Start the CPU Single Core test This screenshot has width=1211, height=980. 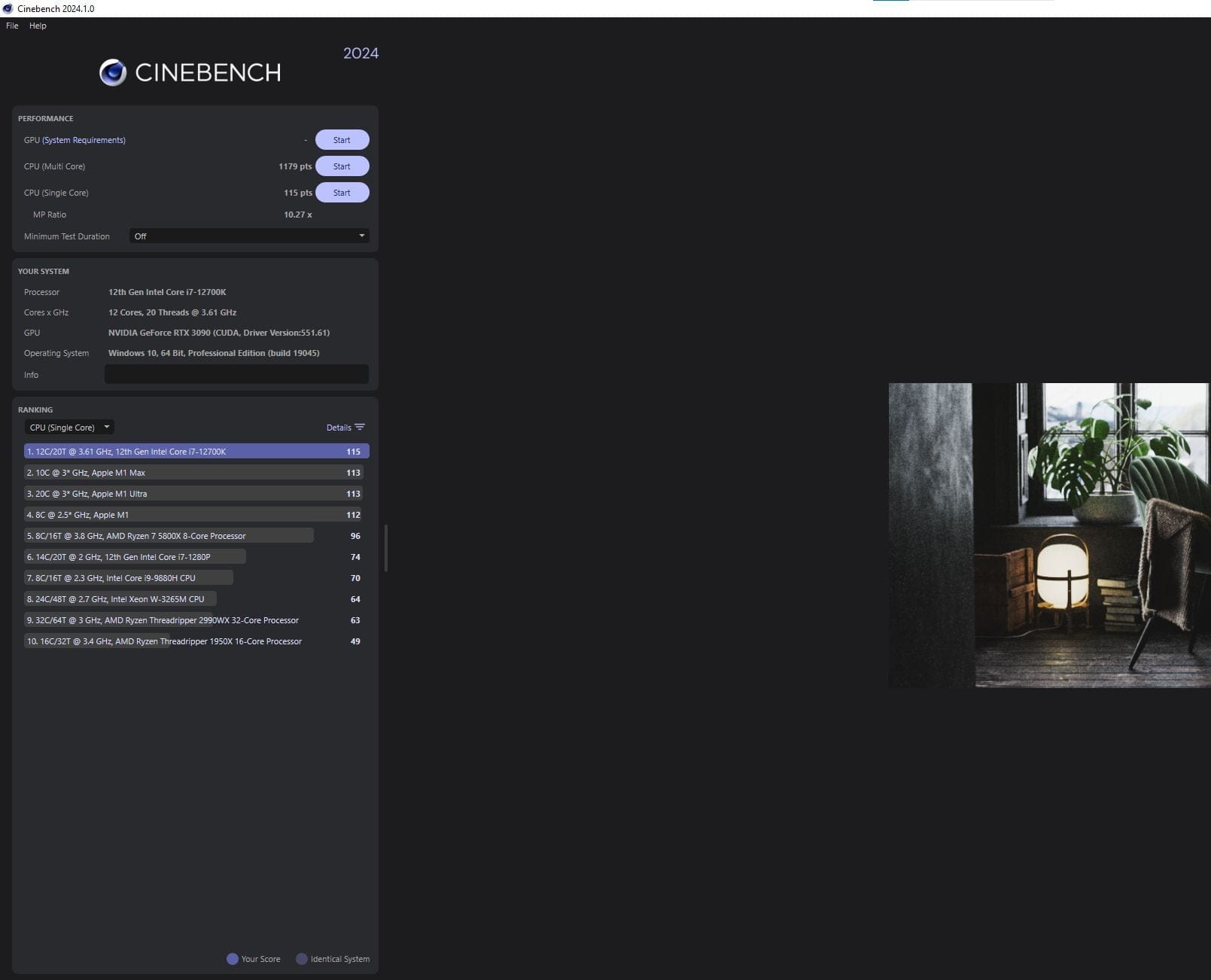(x=342, y=193)
